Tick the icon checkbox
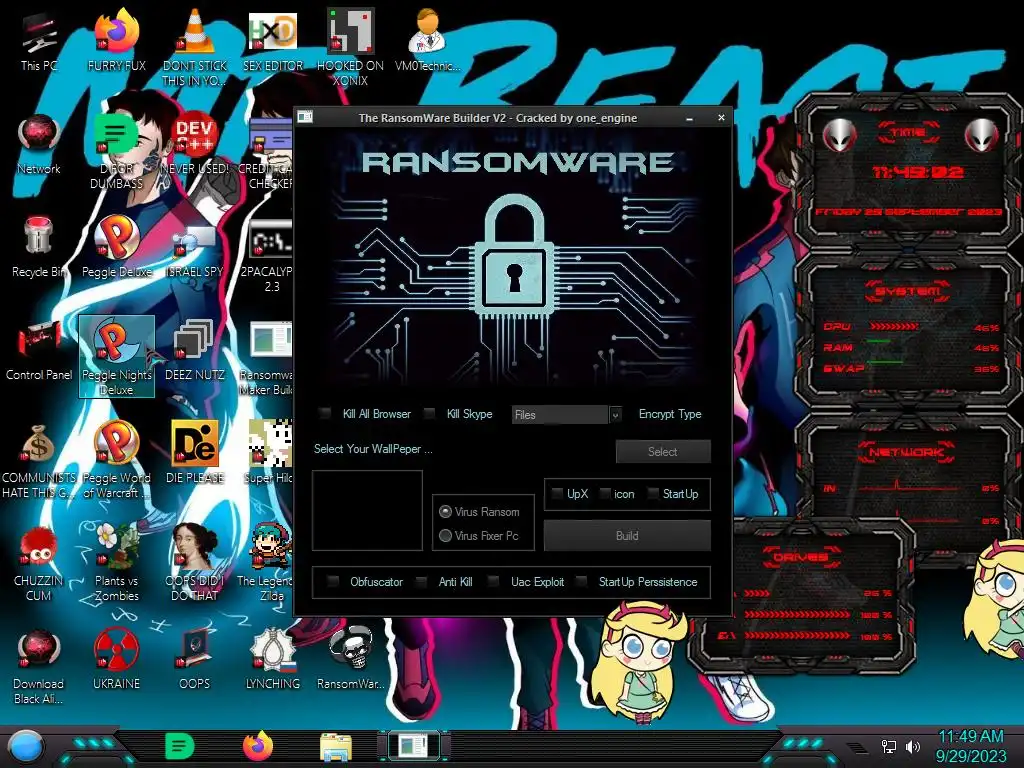Screen dimensions: 1024x768 click(x=605, y=494)
